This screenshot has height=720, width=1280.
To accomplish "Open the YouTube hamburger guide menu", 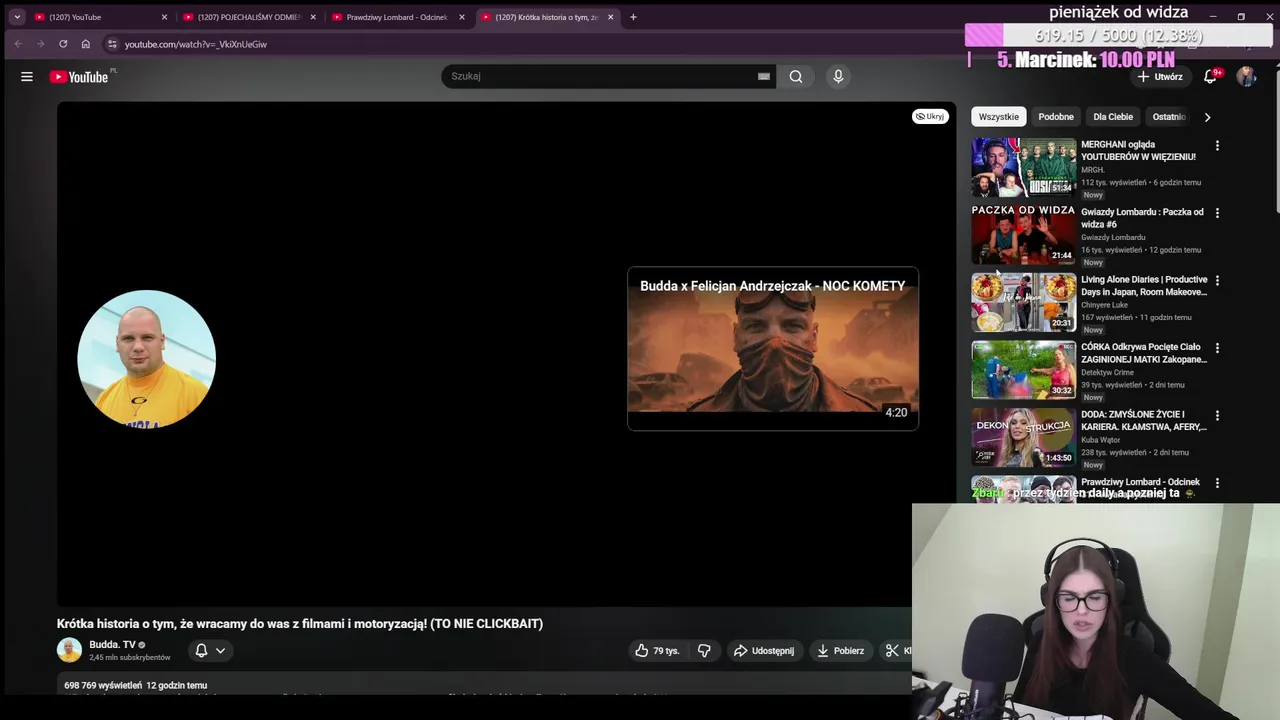I will (27, 77).
